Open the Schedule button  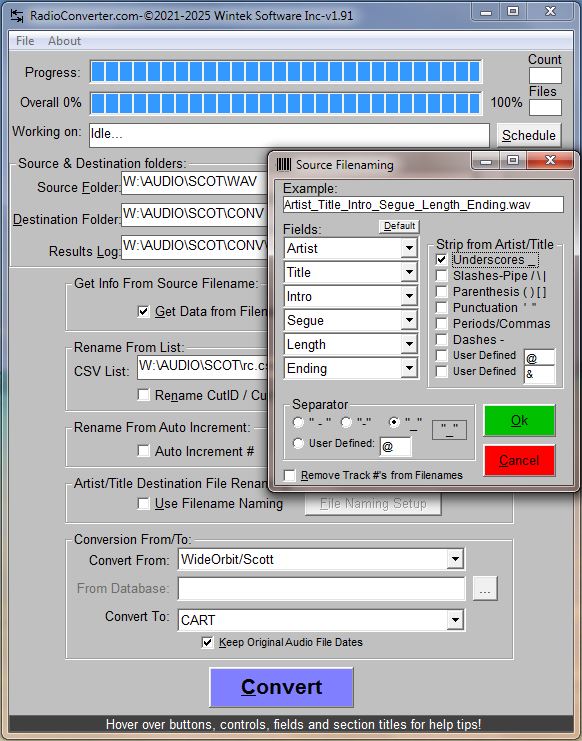click(x=529, y=136)
